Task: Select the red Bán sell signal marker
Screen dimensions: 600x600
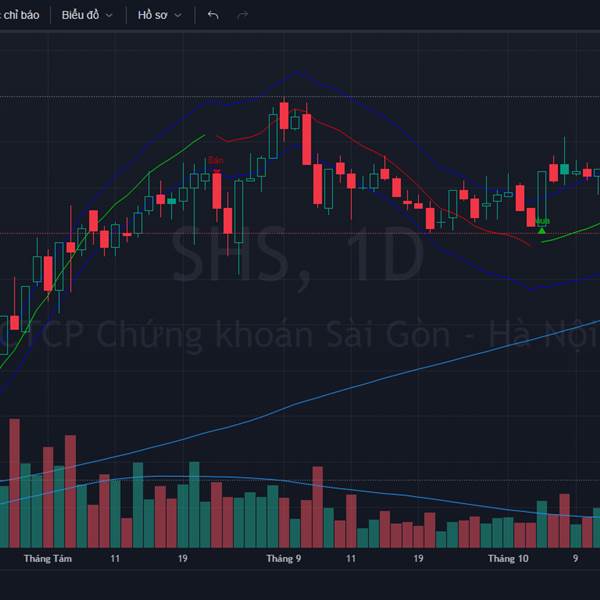Action: (216, 162)
